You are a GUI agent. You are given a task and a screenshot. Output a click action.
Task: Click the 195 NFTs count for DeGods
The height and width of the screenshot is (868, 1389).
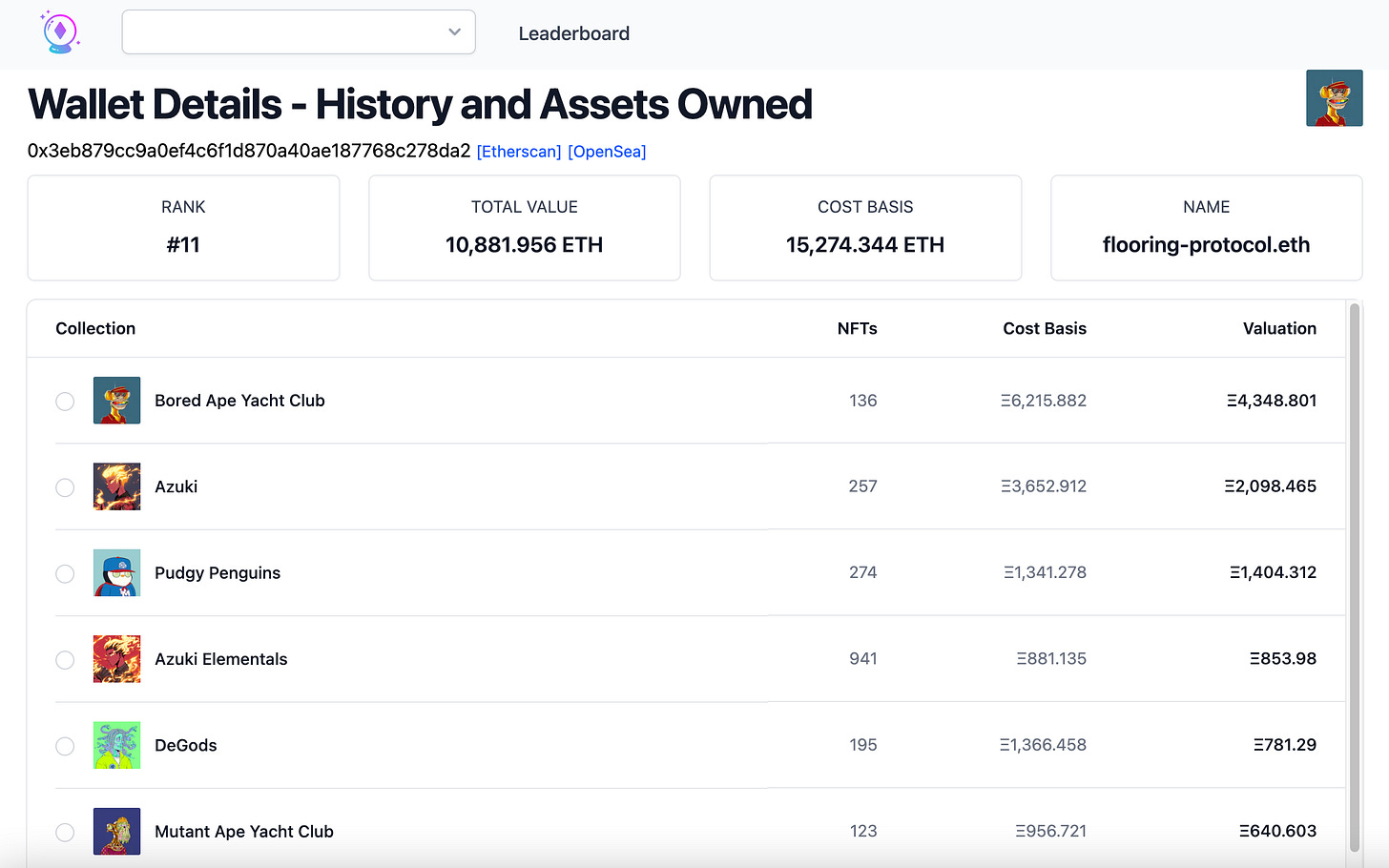[862, 745]
